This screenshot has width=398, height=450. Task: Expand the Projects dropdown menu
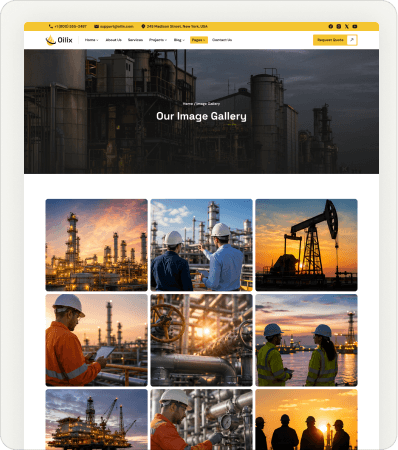pyautogui.click(x=158, y=40)
